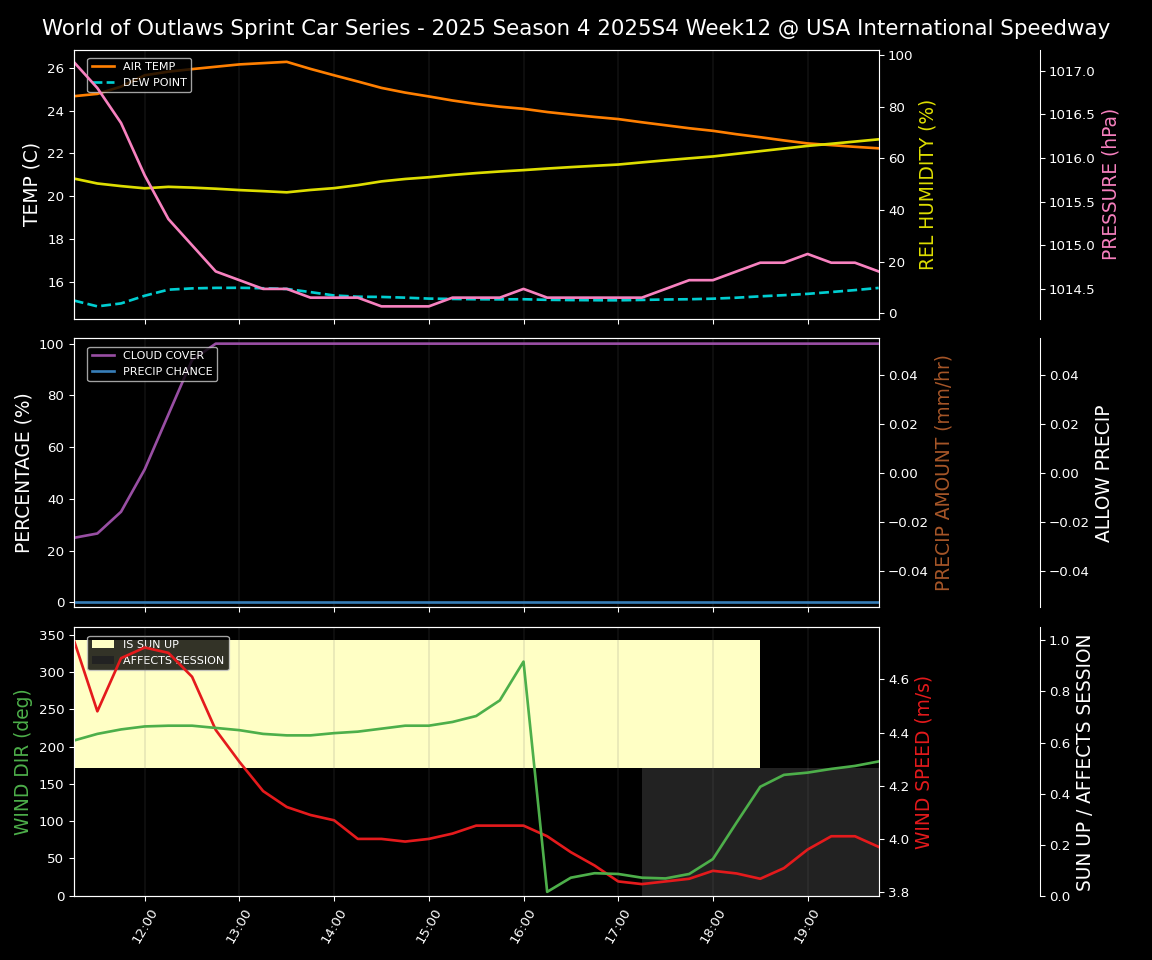Click the 1017.0 pressure tick label
This screenshot has width=1152, height=960.
click(1071, 71)
